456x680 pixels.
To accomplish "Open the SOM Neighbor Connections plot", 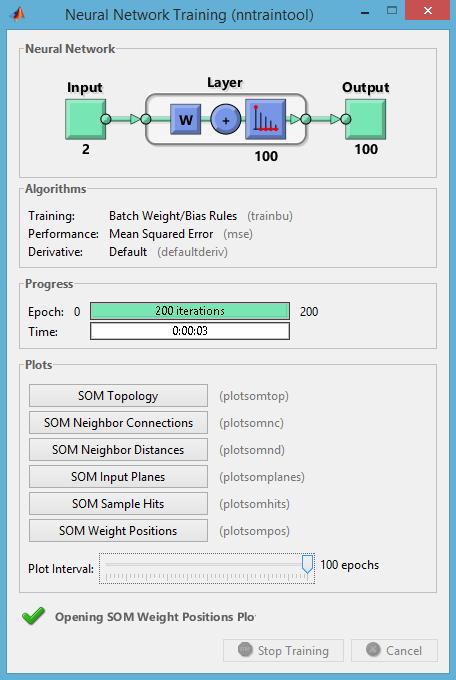I will 118,422.
